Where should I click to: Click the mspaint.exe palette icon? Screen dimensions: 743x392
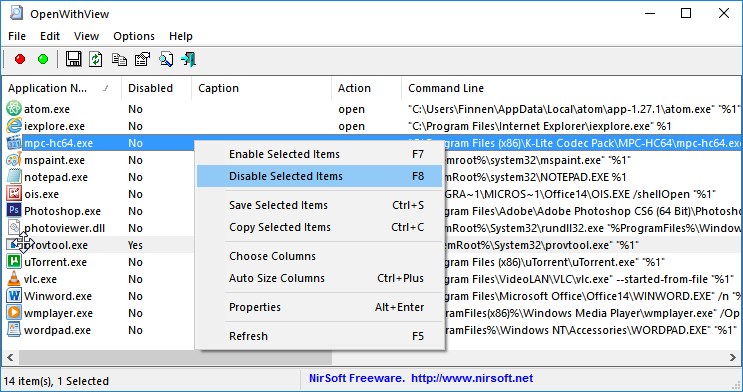pos(14,160)
